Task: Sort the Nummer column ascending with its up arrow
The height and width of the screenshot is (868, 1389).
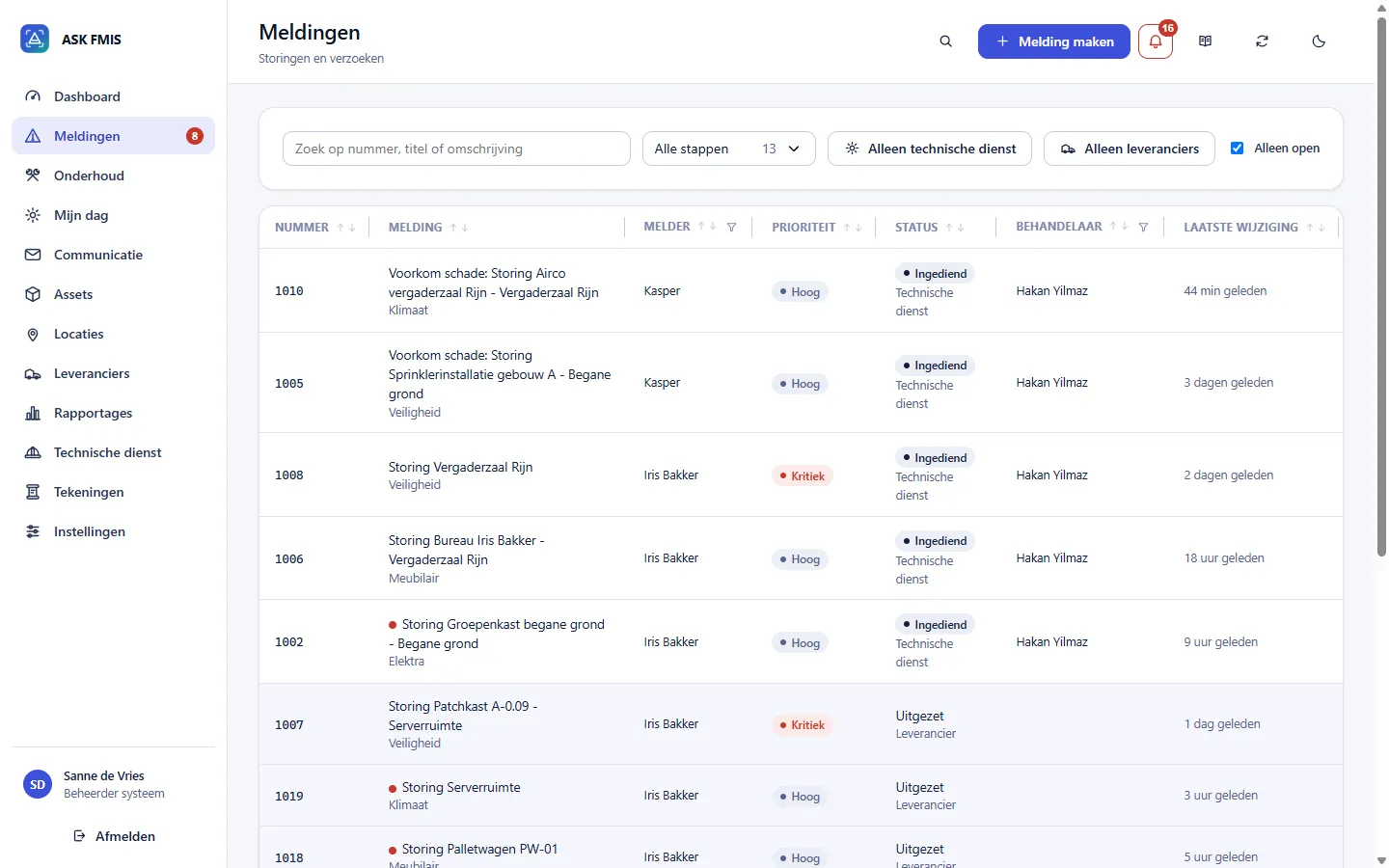Action: tap(340, 228)
